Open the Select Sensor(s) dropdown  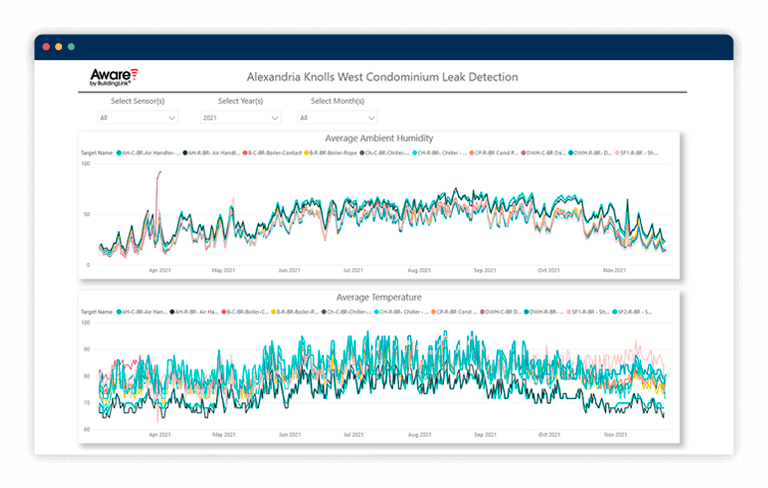138,118
